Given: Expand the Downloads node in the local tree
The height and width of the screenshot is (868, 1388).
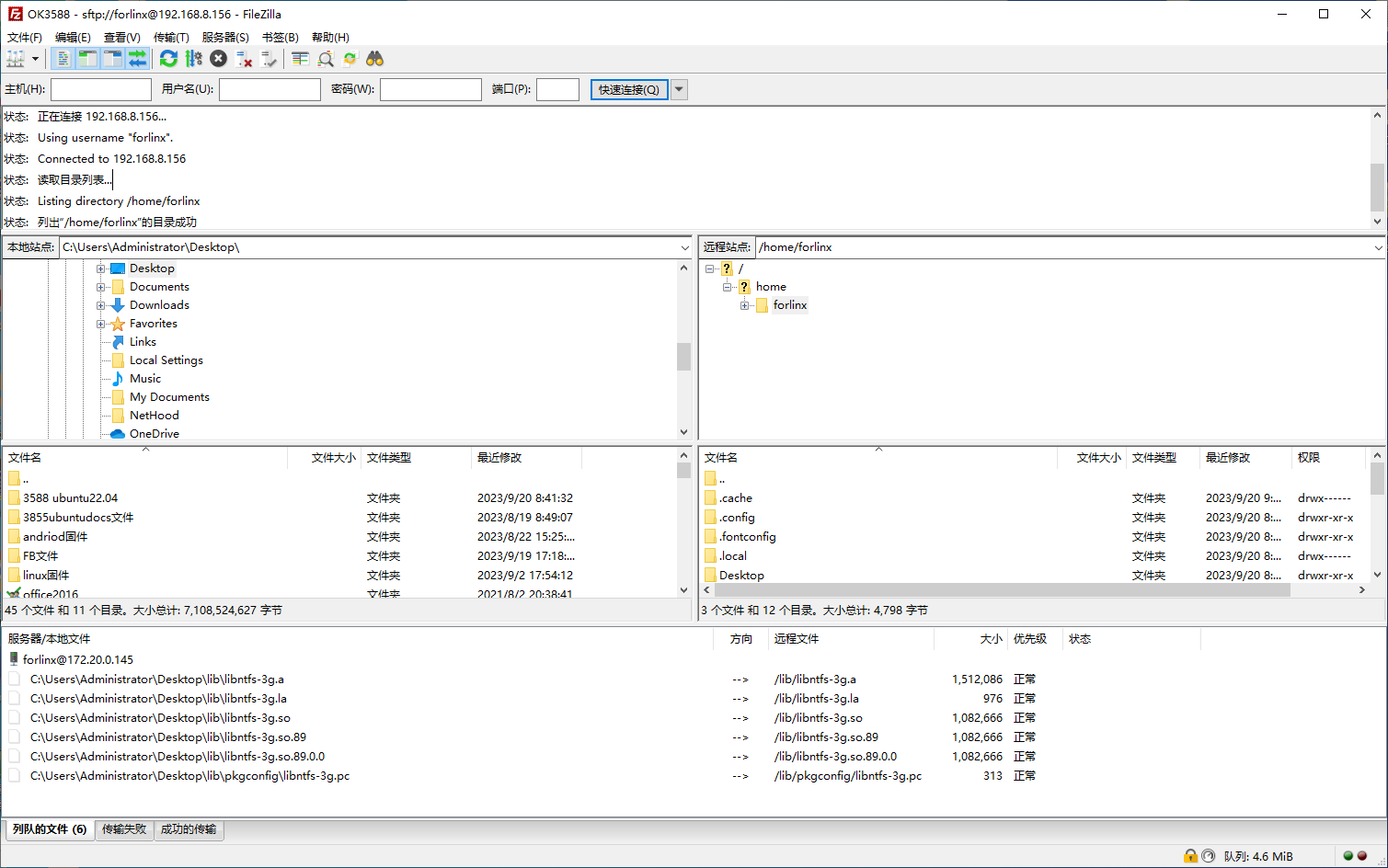Looking at the screenshot, I should tap(101, 305).
